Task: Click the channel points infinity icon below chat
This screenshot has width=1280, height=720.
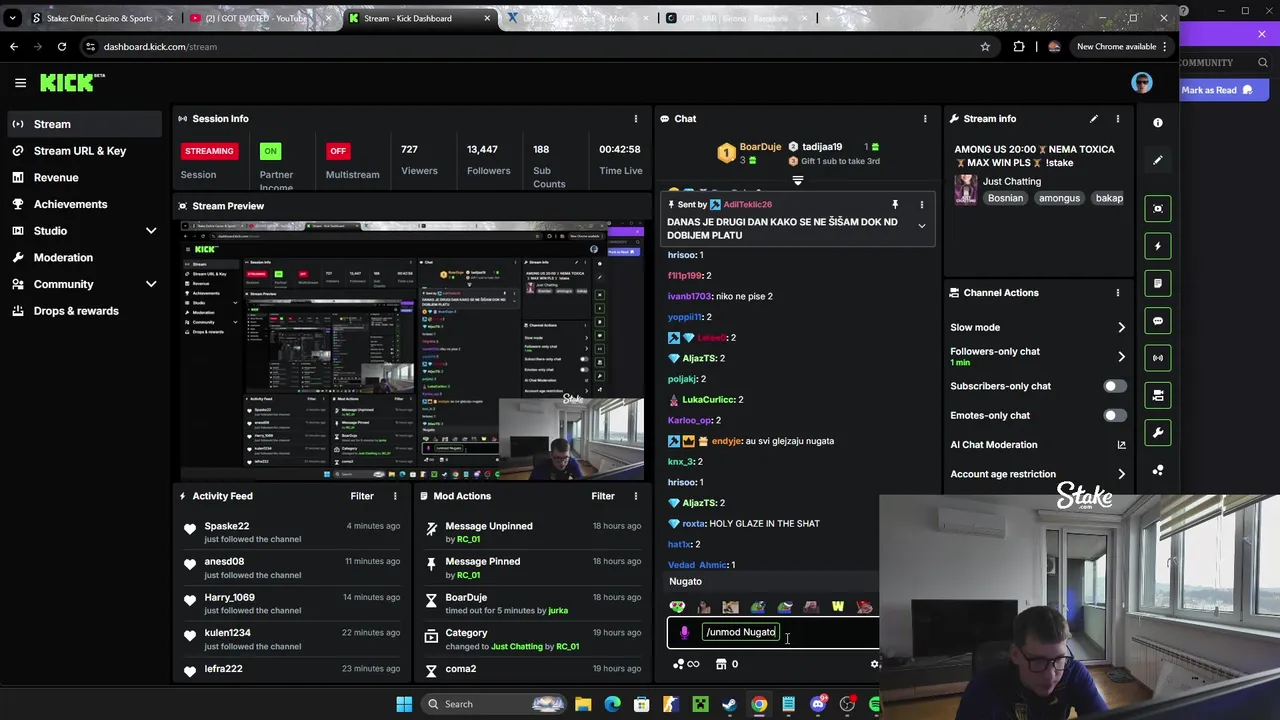Action: [x=687, y=664]
